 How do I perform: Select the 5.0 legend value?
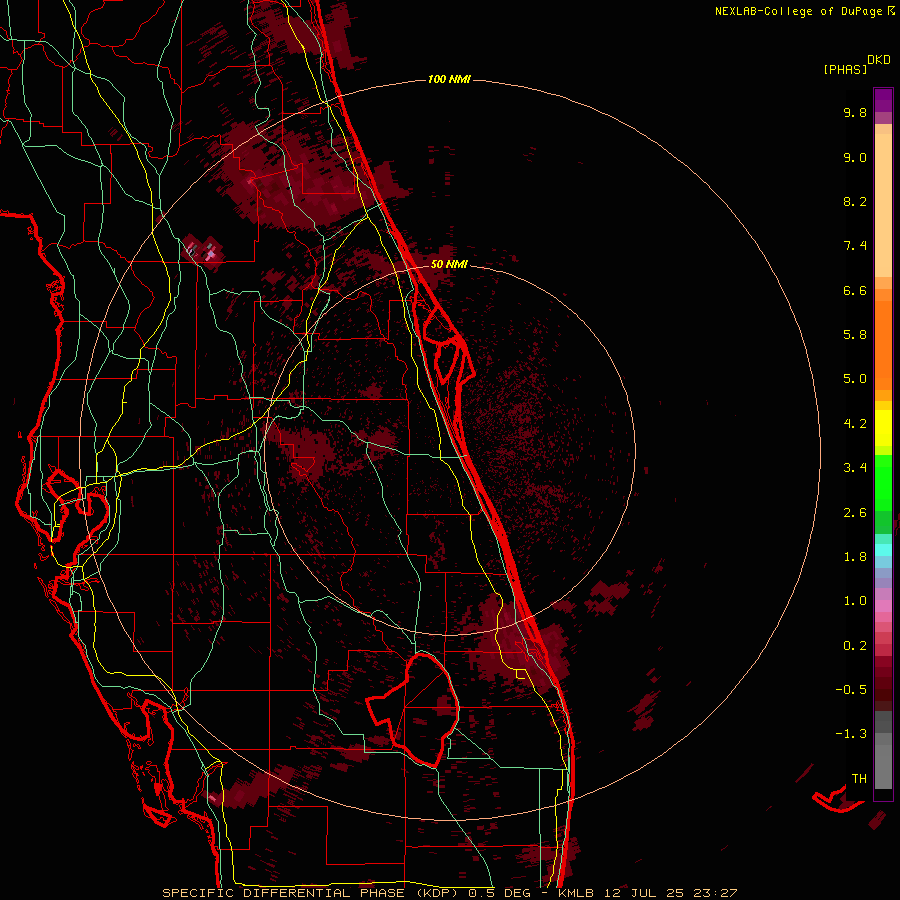855,379
